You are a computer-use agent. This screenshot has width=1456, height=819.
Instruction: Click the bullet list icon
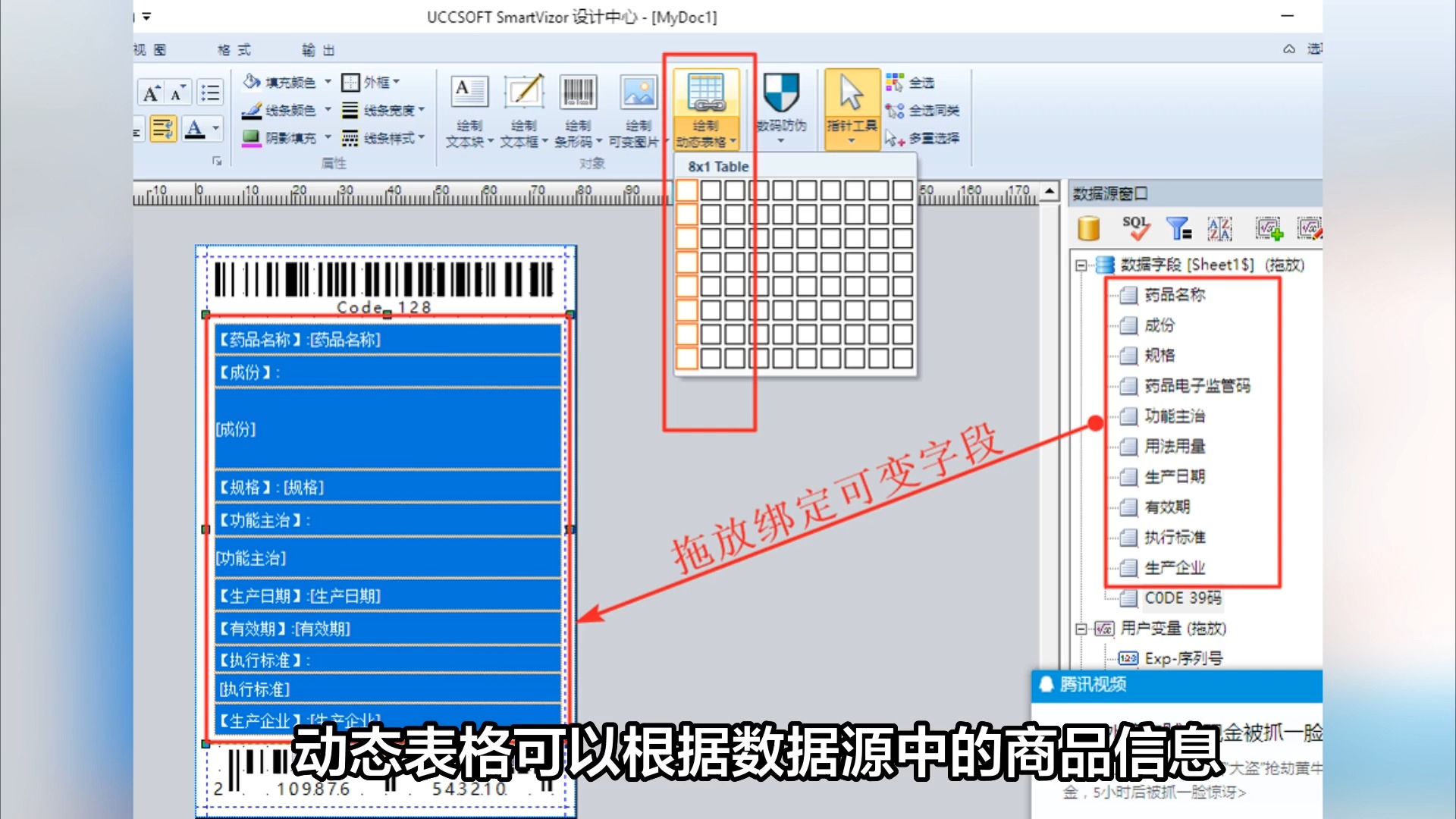pos(210,93)
